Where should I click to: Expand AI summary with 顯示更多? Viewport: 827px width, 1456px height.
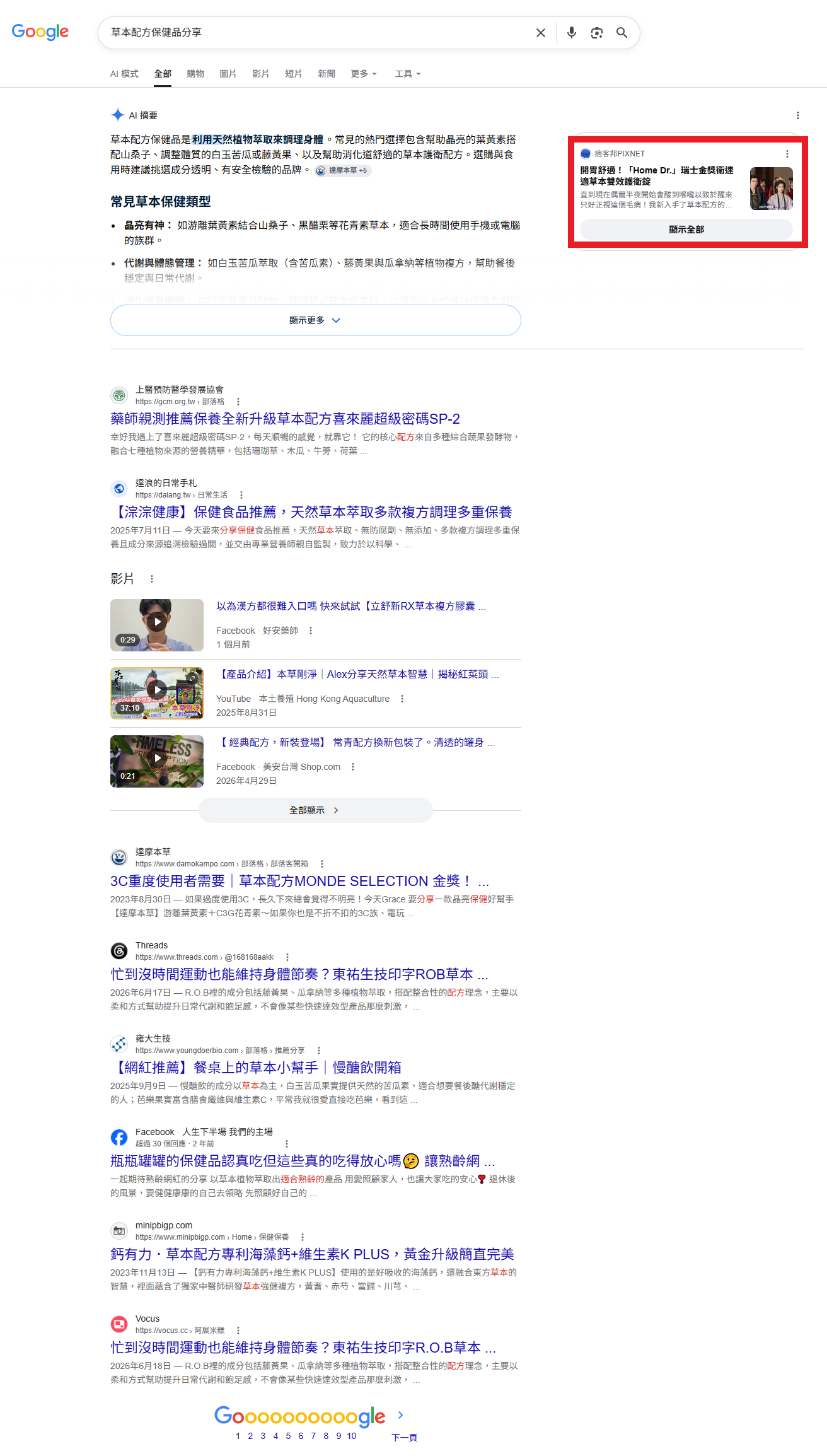point(315,320)
